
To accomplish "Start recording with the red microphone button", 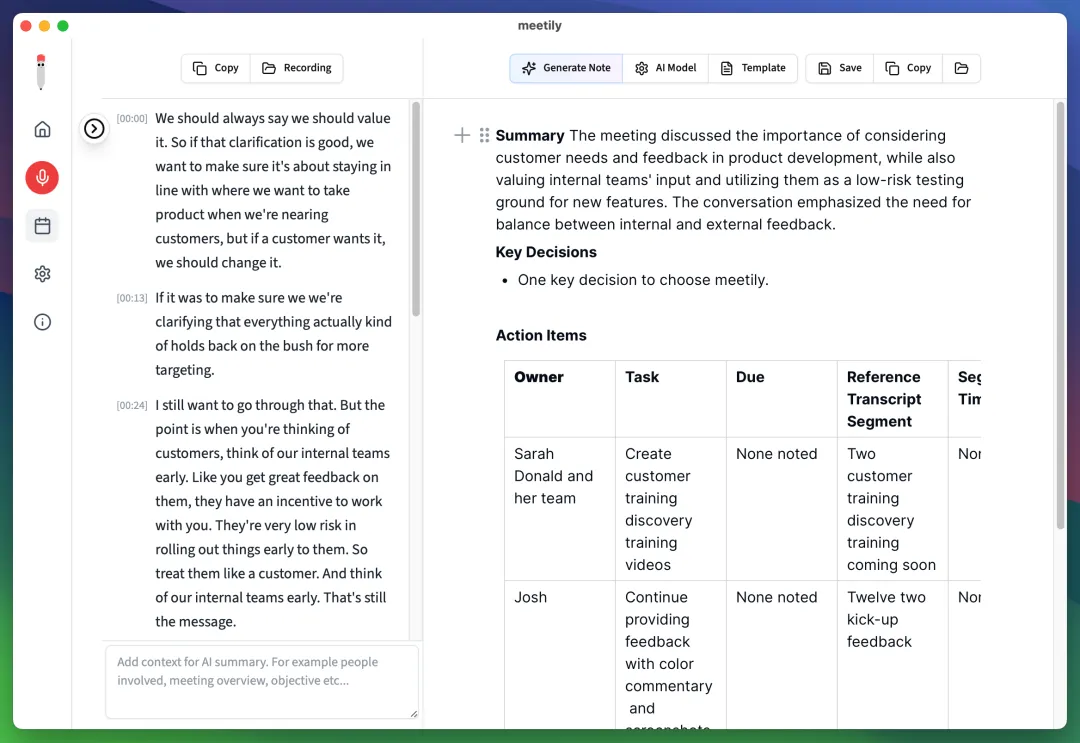I will (x=42, y=178).
